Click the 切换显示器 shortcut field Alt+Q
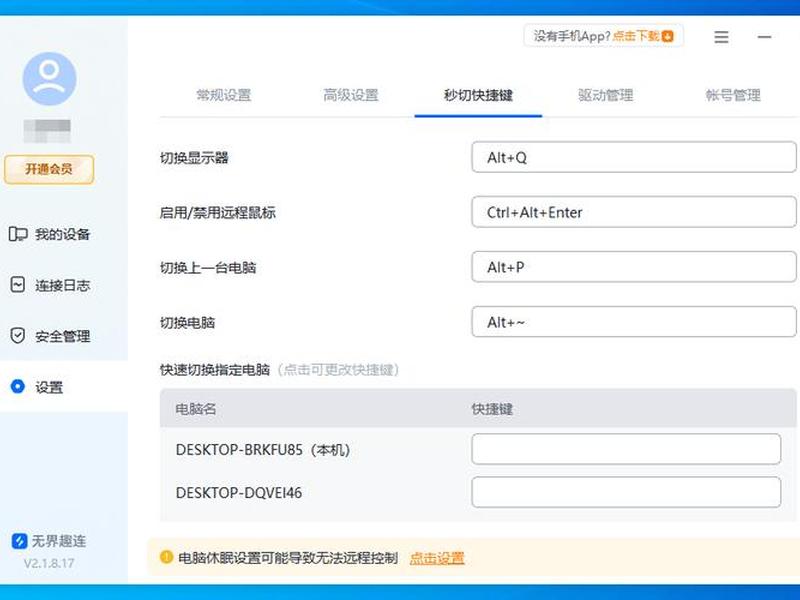The height and width of the screenshot is (600, 800). (634, 157)
